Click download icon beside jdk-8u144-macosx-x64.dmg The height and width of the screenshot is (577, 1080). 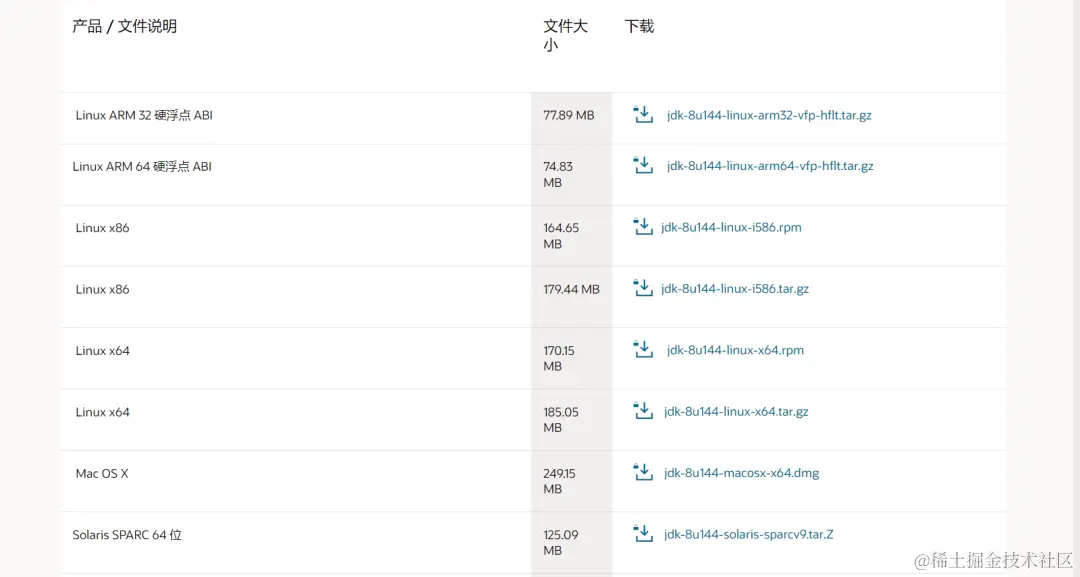tap(643, 472)
